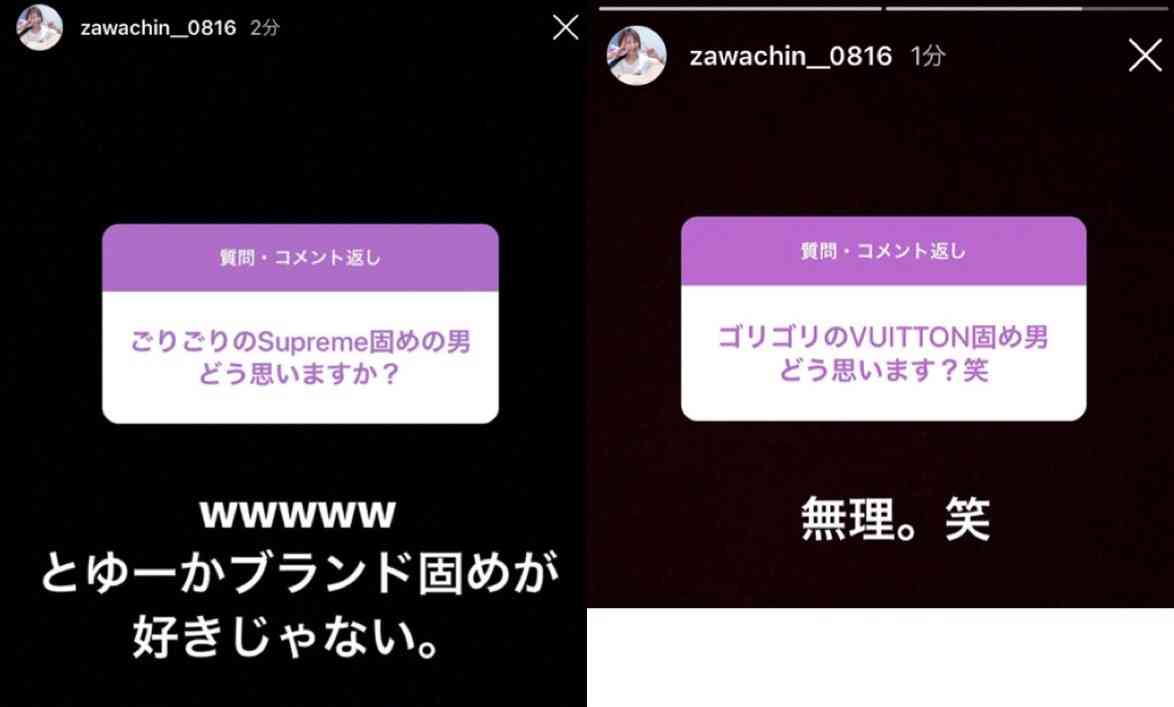
Task: Click the どう思いますか？ line in left sticker
Action: (300, 373)
